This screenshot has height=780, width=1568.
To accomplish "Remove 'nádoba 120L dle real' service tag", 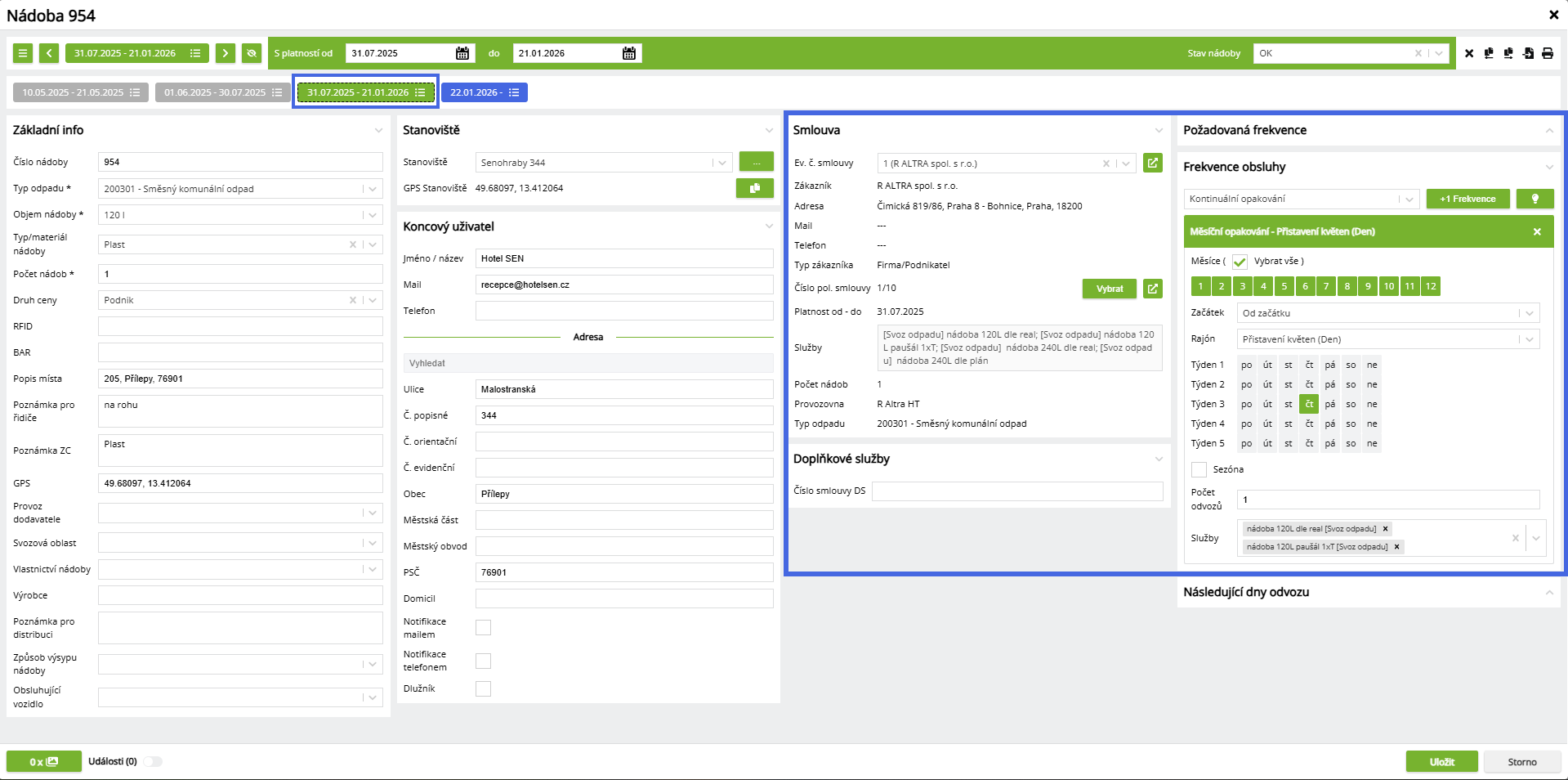I will point(1386,529).
